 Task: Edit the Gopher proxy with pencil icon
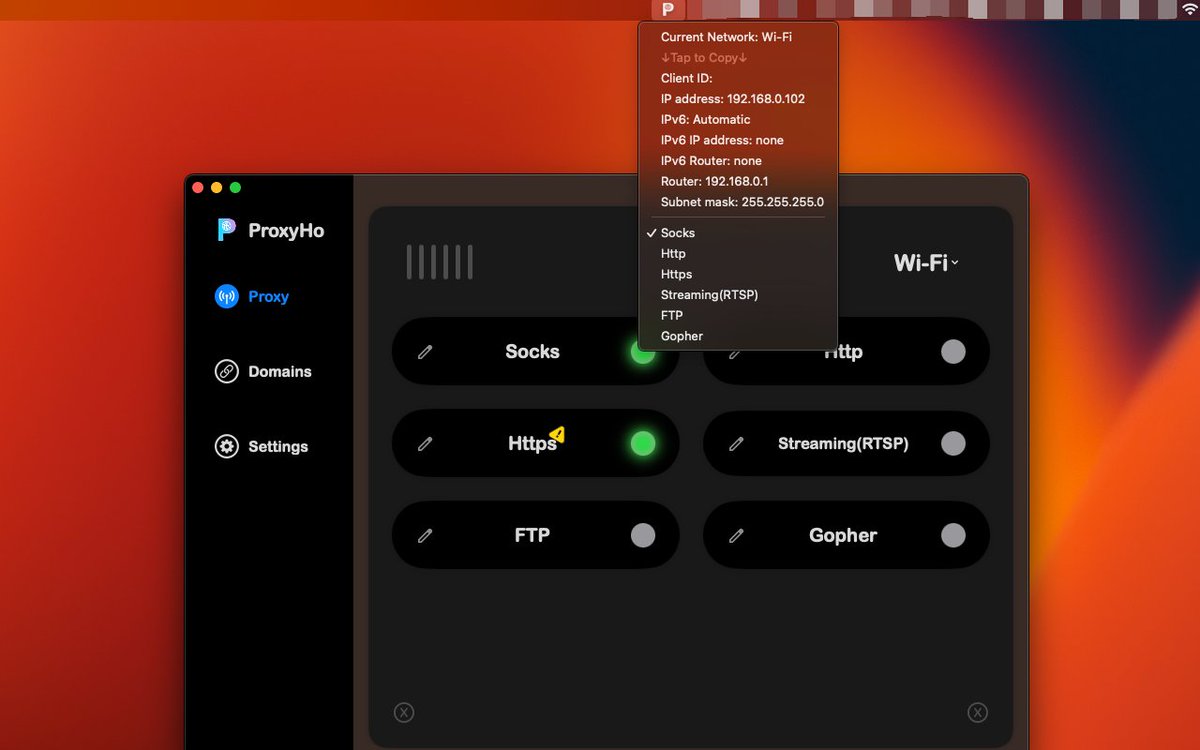pyautogui.click(x=736, y=536)
